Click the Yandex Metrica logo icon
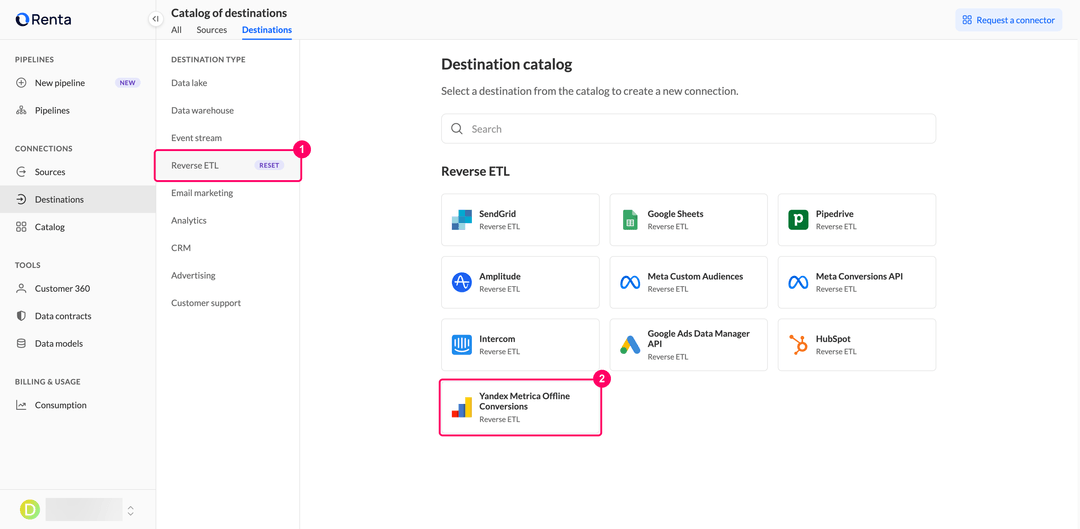The width and height of the screenshot is (1080, 529). 461,407
